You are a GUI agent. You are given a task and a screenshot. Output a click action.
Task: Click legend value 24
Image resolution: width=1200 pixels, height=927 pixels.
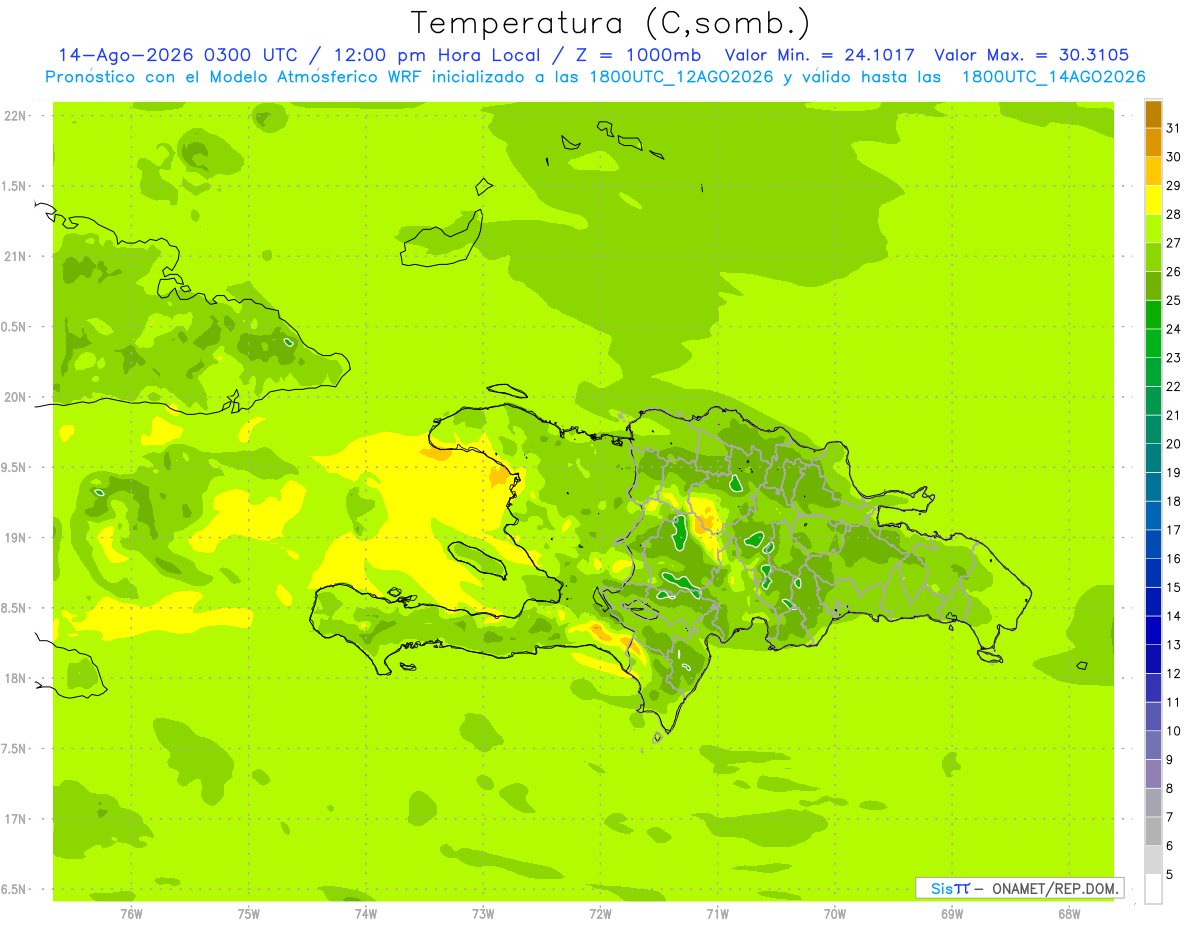pos(1173,329)
